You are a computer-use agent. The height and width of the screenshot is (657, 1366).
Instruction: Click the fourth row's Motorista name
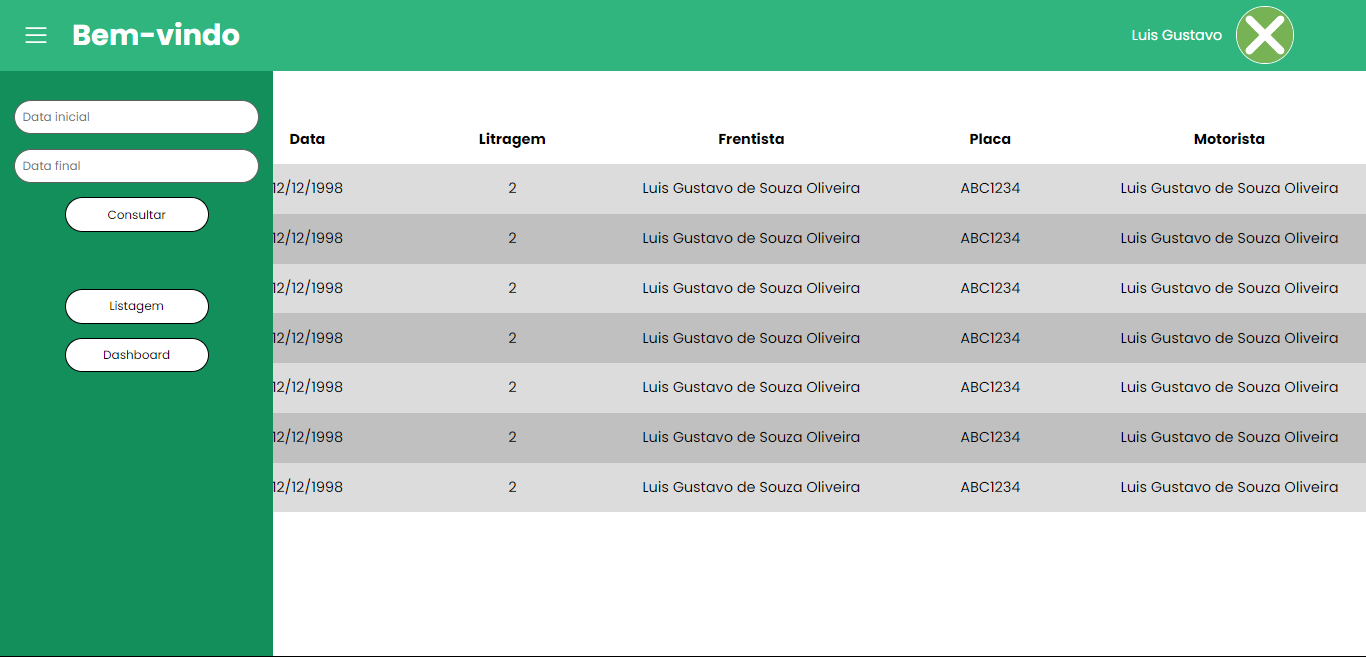click(1229, 338)
